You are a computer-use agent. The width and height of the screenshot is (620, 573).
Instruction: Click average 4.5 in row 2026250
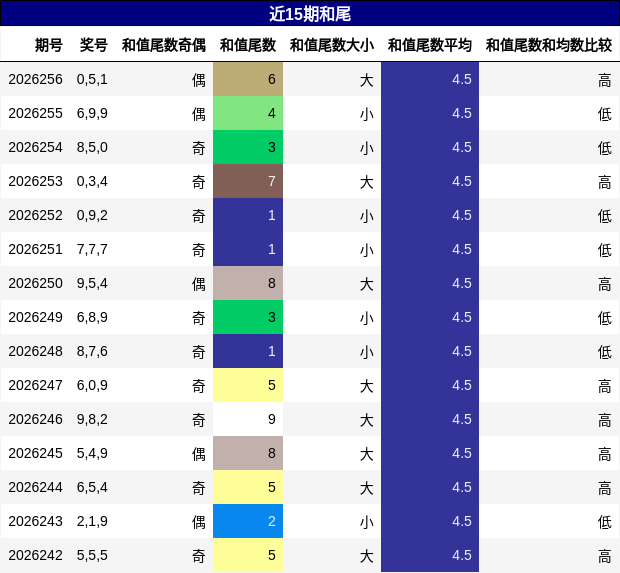pyautogui.click(x=462, y=283)
